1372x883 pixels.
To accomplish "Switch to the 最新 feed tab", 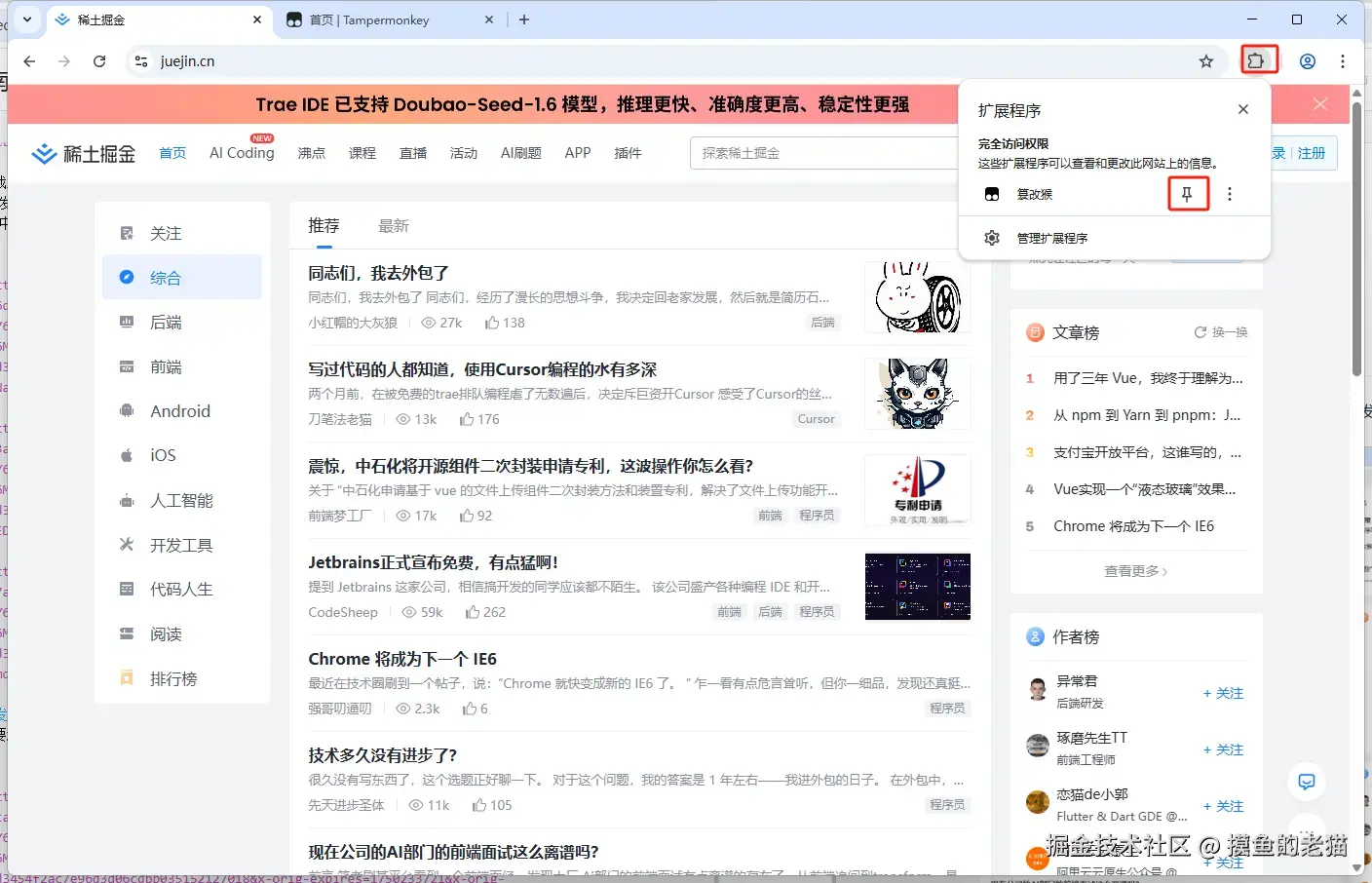I will click(394, 226).
